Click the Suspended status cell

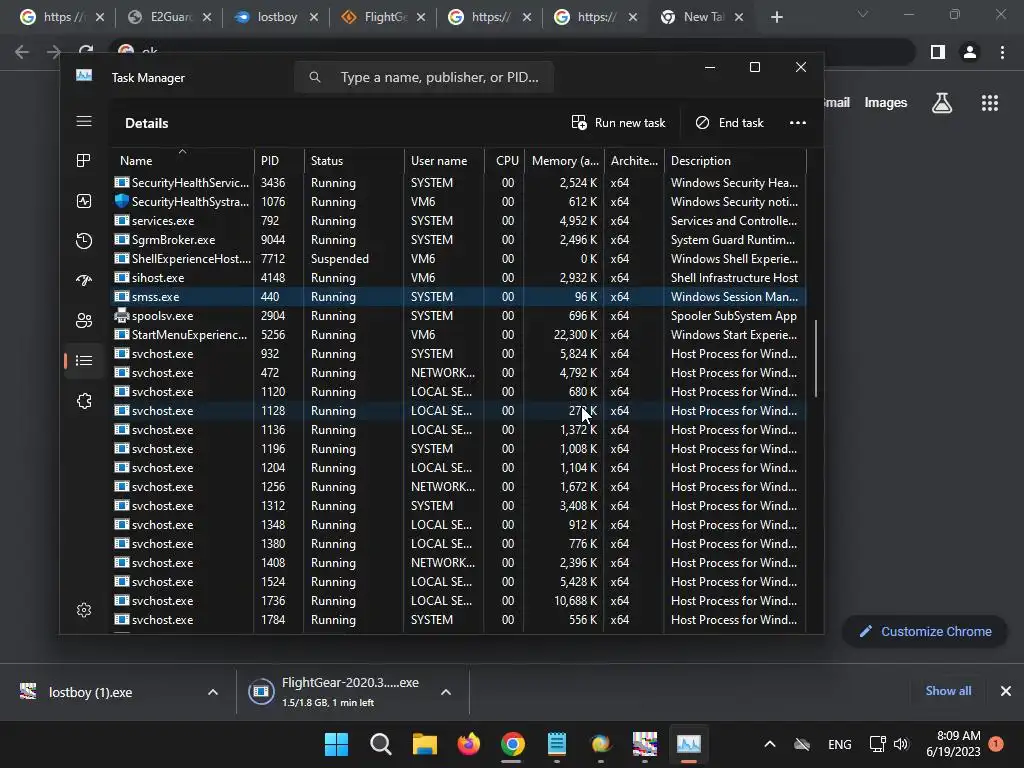[x=340, y=259]
